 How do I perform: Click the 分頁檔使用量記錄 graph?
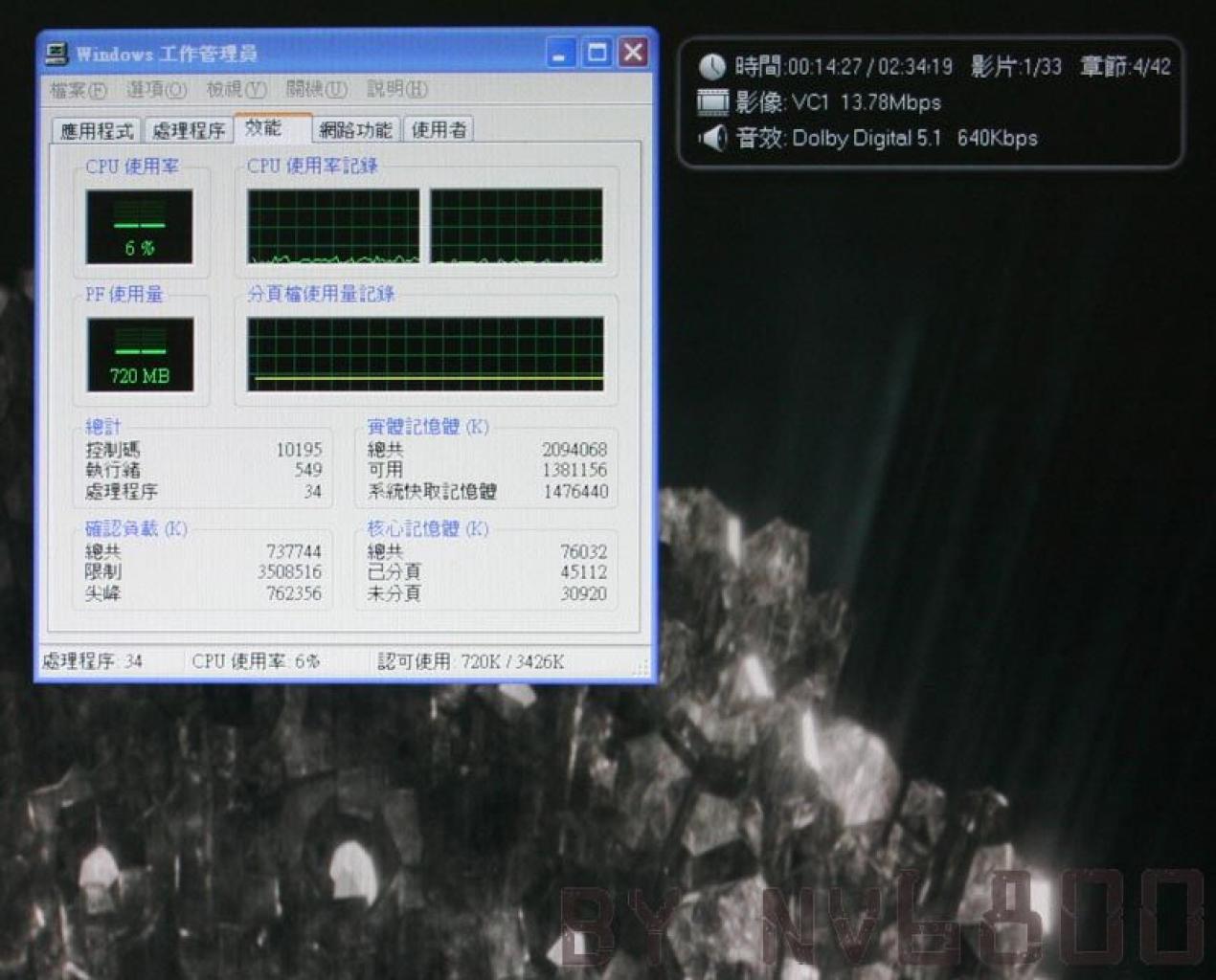(x=425, y=353)
